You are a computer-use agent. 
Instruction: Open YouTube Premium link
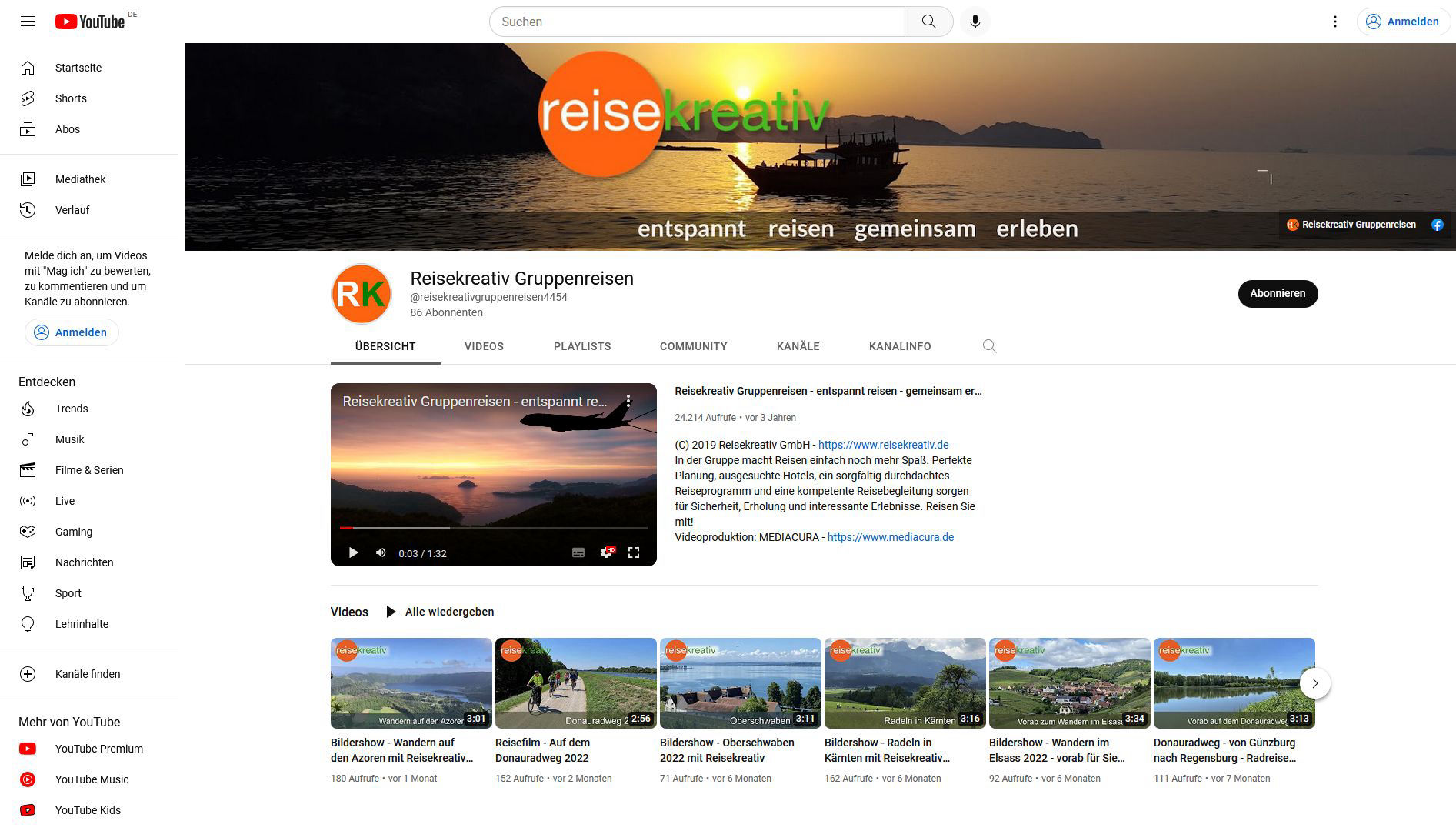[x=89, y=749]
